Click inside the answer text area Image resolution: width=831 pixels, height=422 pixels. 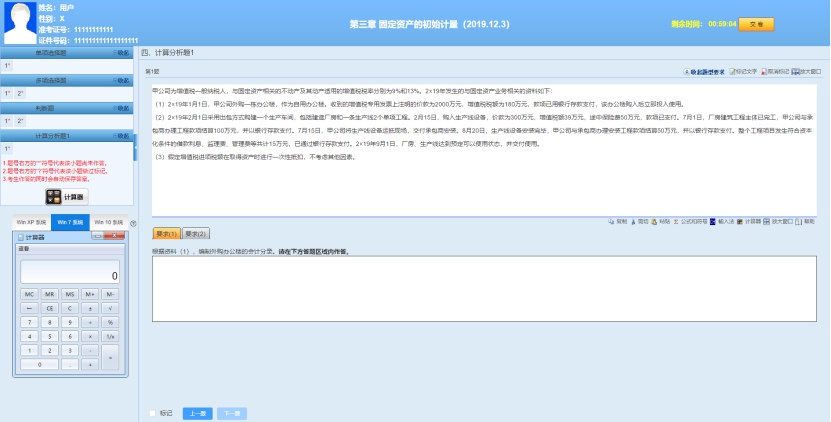(484, 288)
